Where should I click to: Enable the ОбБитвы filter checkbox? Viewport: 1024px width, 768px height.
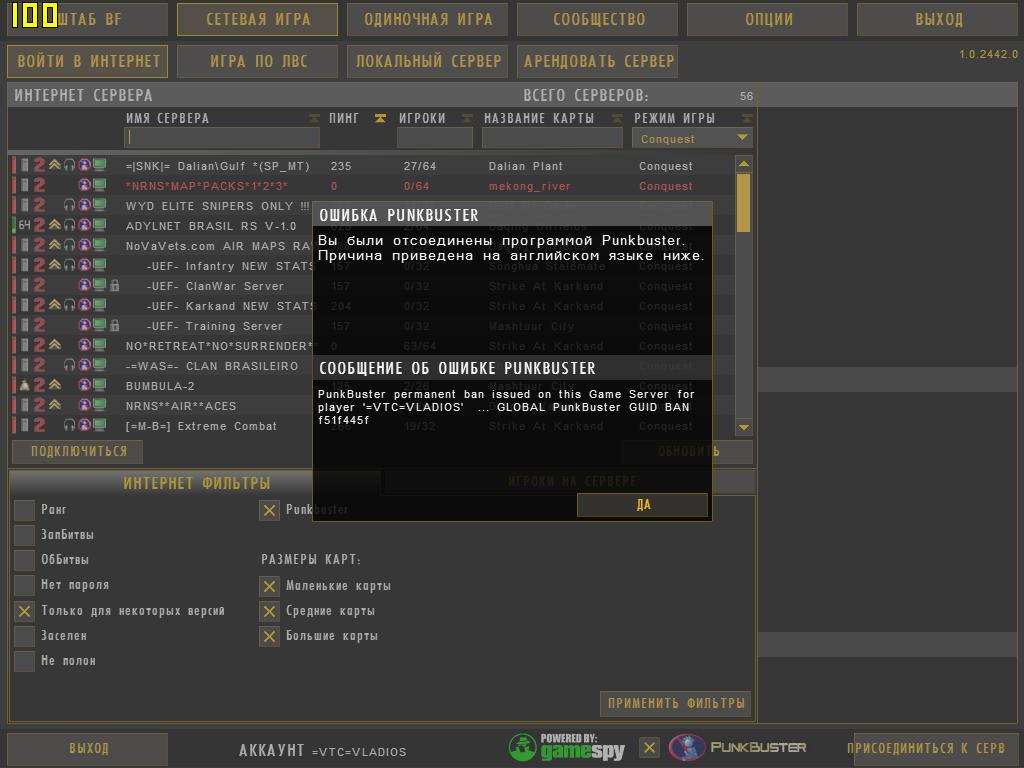pos(25,560)
